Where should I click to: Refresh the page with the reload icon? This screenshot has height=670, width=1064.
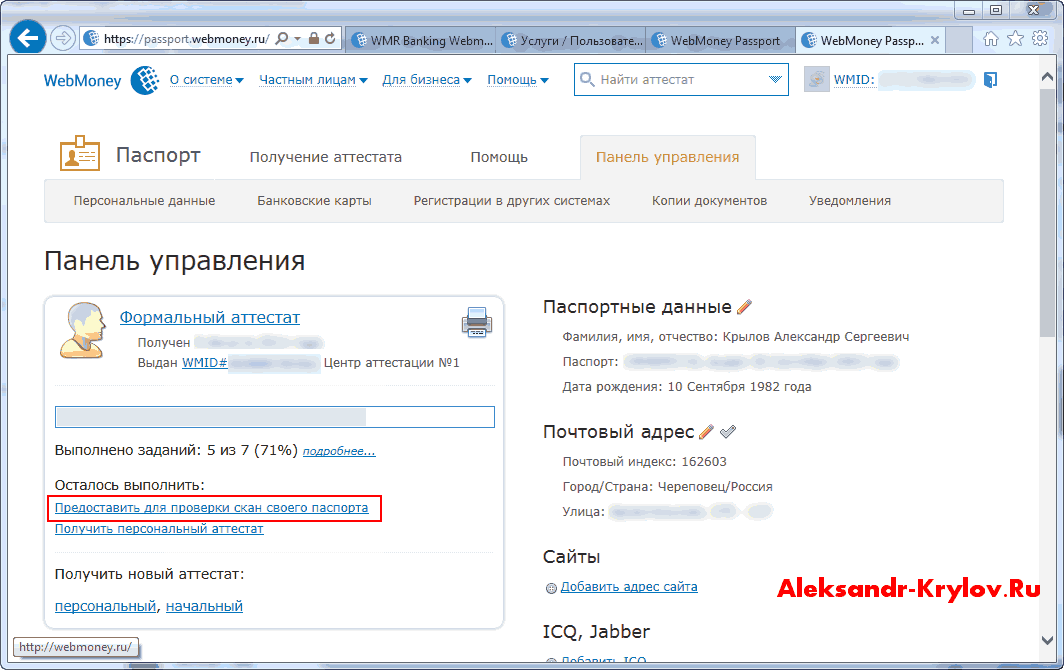tap(330, 39)
